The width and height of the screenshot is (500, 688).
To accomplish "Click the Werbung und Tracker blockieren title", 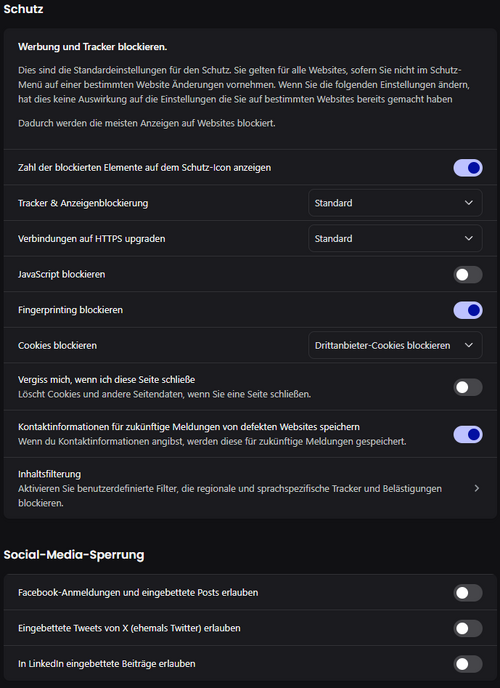I will tap(93, 47).
